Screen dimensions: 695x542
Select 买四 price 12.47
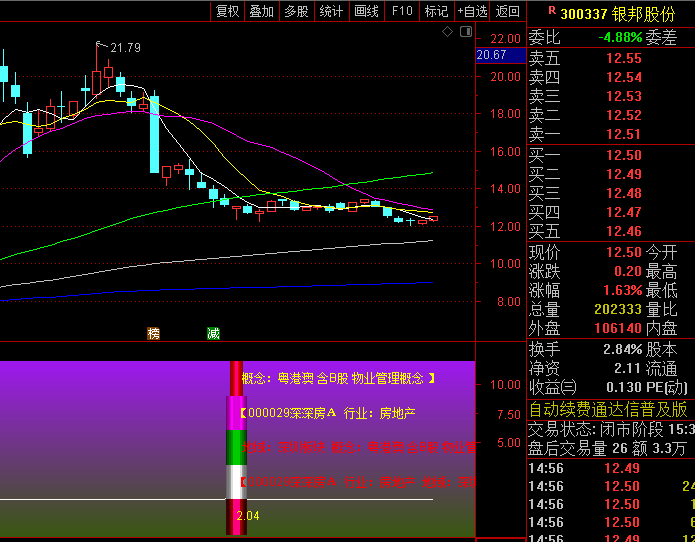[x=624, y=213]
